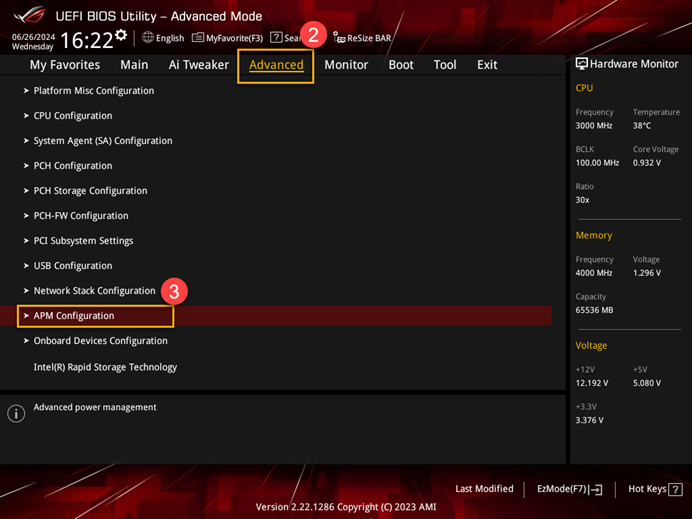The image size is (692, 519).
Task: Click the Hot Keys question mark icon
Action: coord(675,489)
